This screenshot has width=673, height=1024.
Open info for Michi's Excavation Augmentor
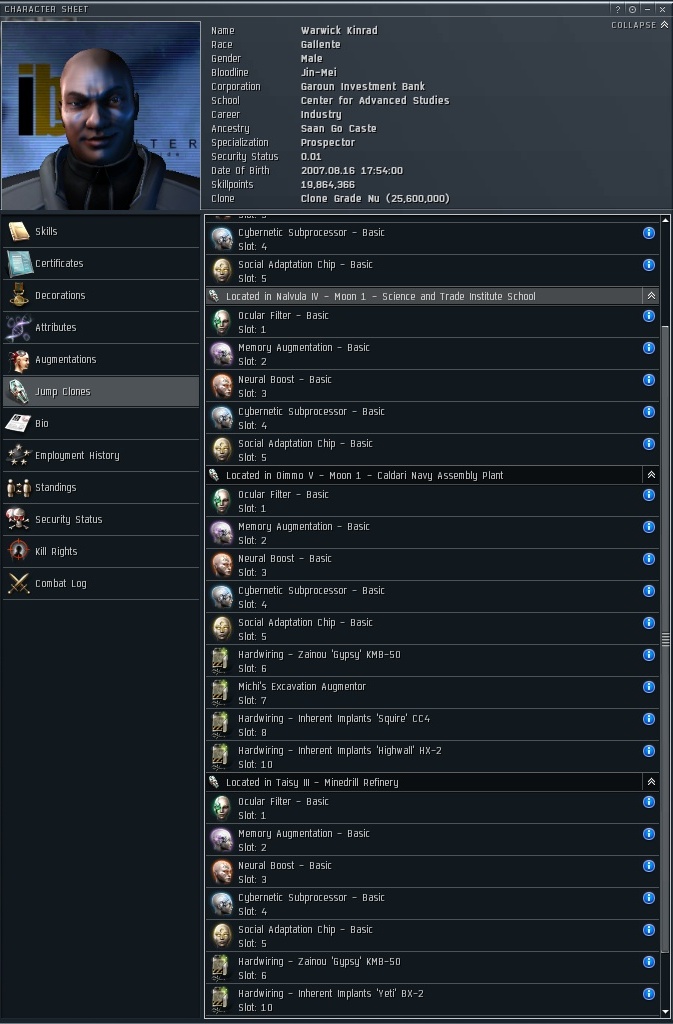[x=648, y=686]
